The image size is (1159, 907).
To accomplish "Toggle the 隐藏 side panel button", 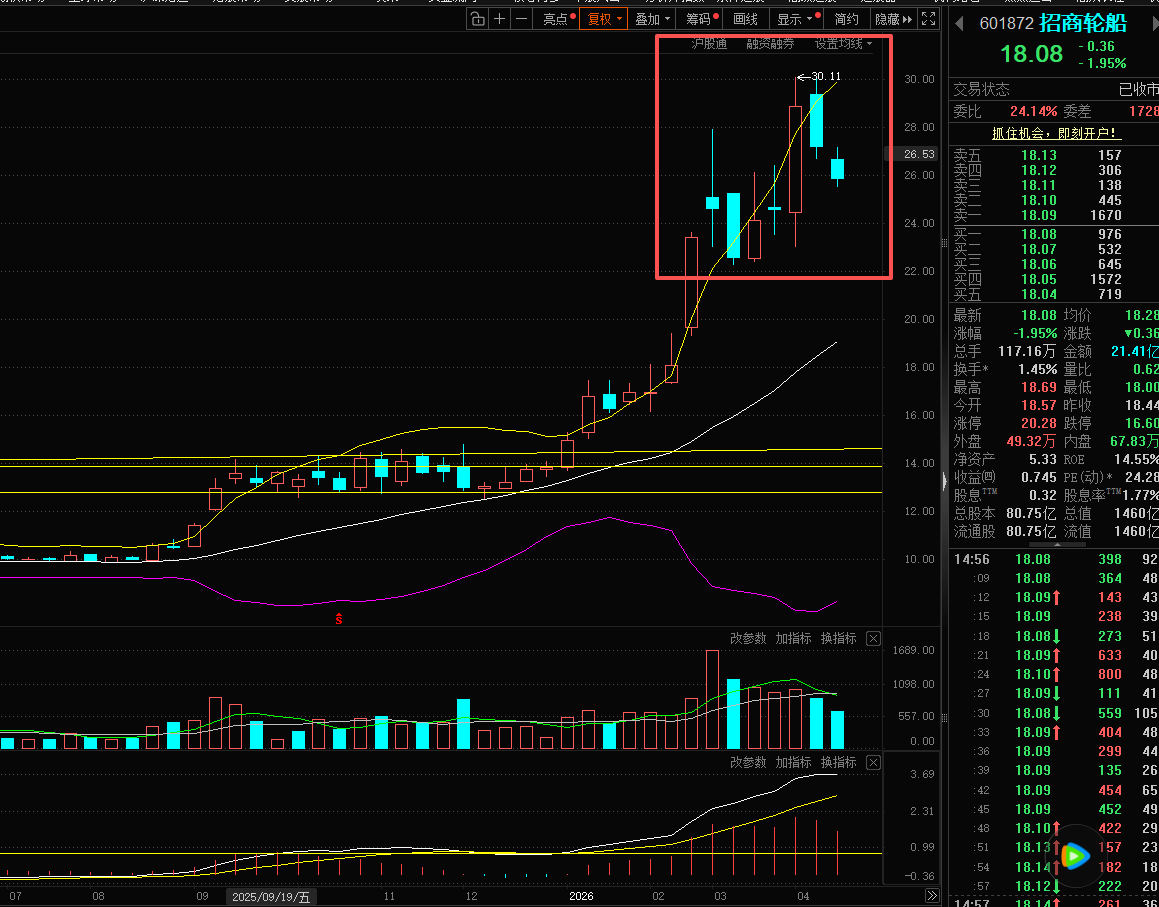I will (x=892, y=19).
